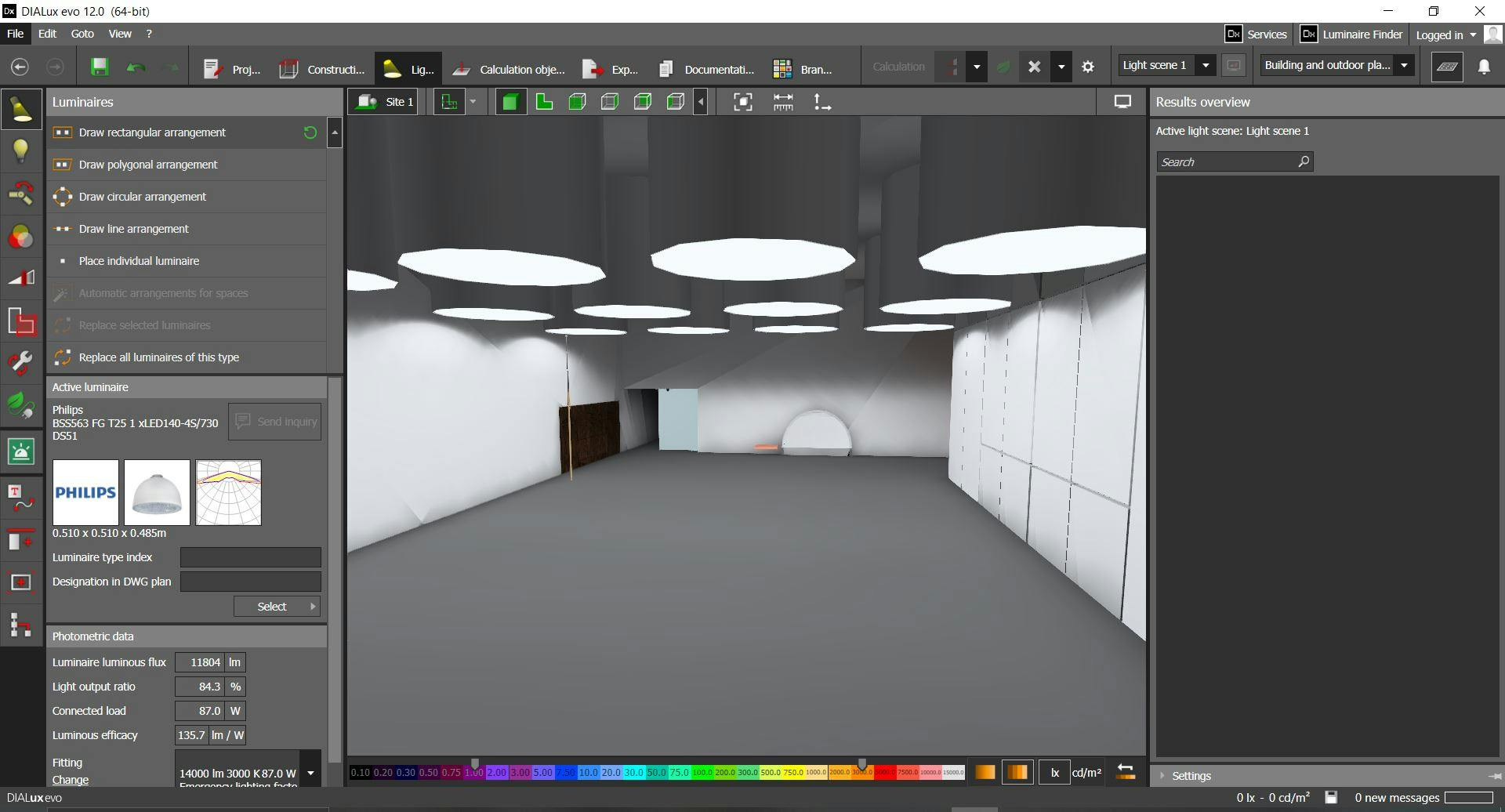Toggle the lx illuminance display mode

1054,773
